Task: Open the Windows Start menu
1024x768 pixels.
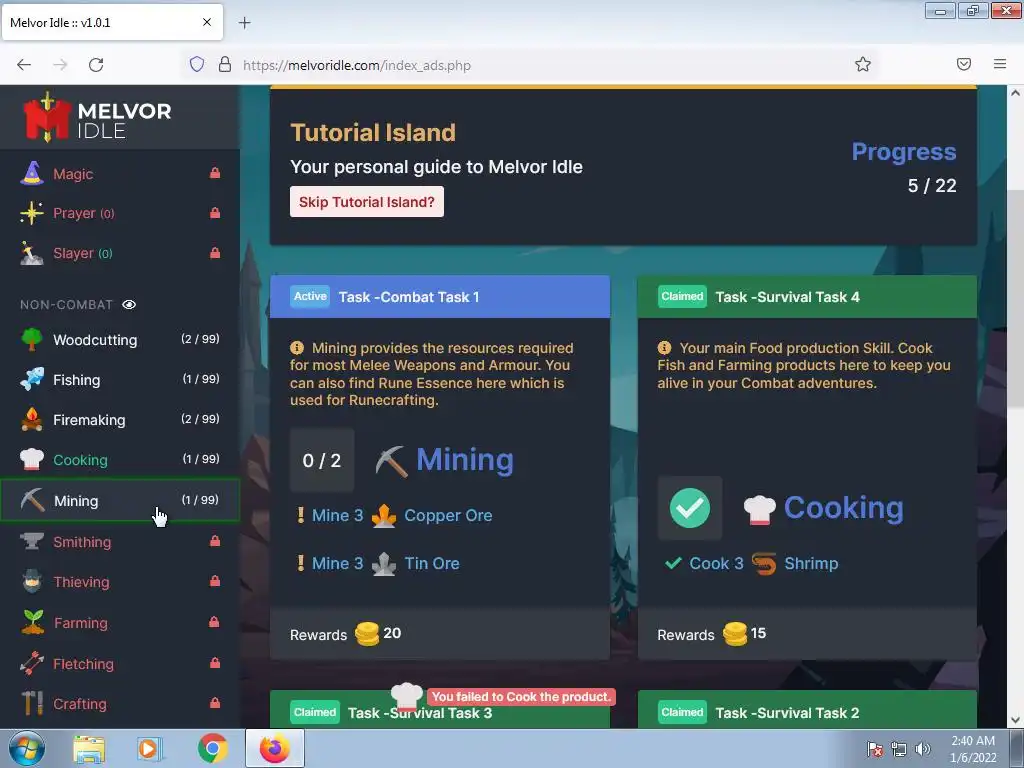Action: point(25,748)
